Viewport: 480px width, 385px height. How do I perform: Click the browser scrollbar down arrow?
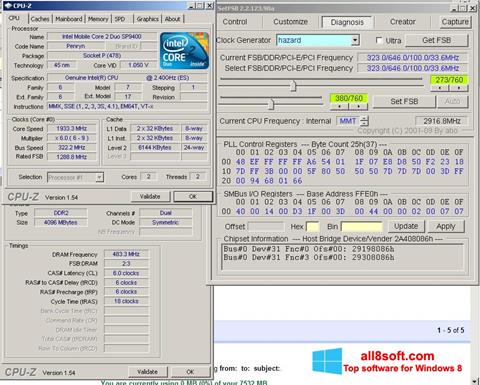click(475, 381)
